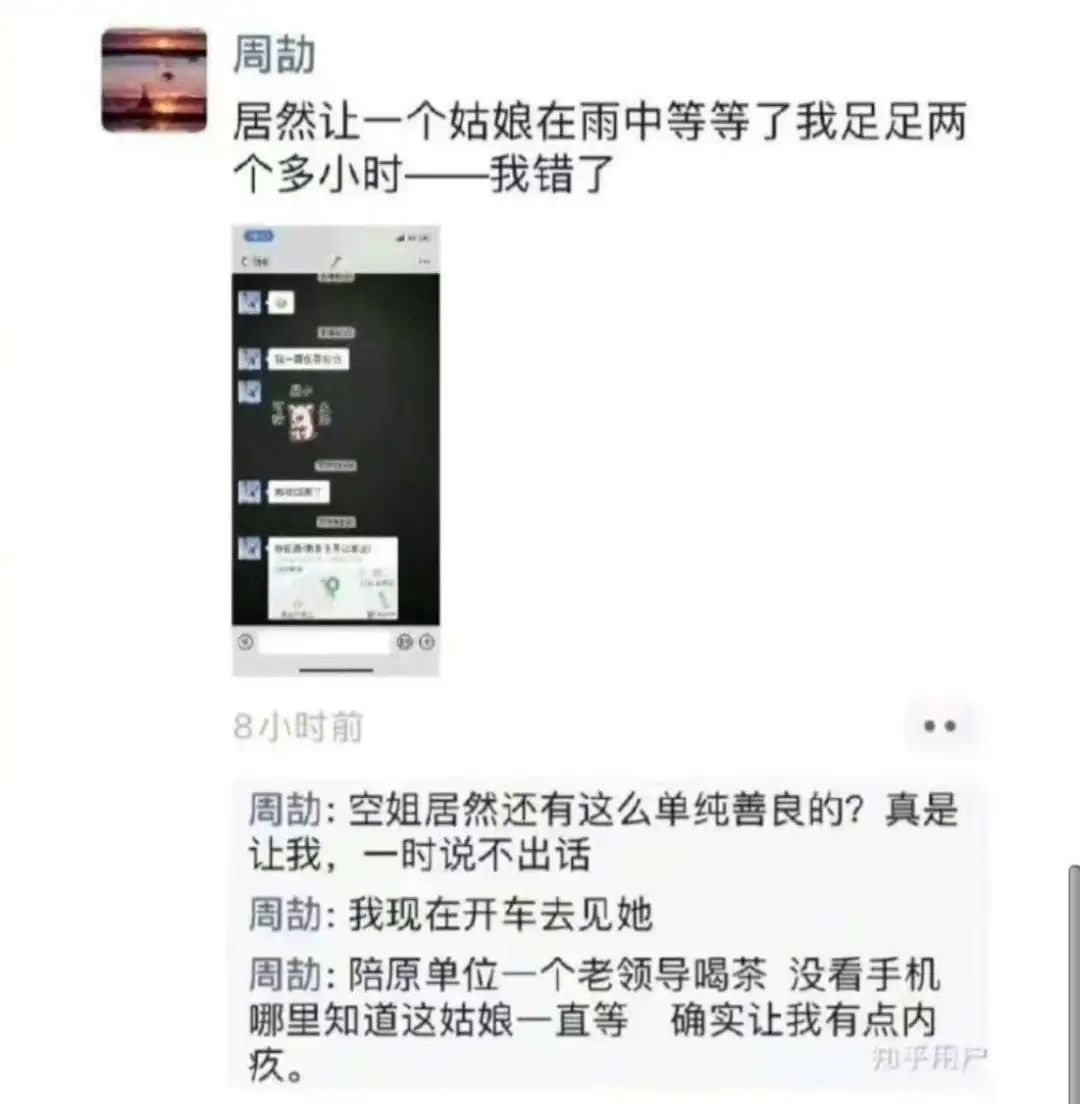Tap 周劼 name in the 老领导喝茶 comment
The image size is (1080, 1104).
[x=286, y=974]
